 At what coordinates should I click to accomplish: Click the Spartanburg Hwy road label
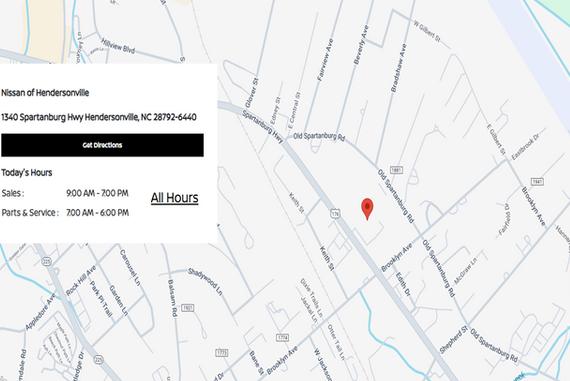[x=262, y=126]
